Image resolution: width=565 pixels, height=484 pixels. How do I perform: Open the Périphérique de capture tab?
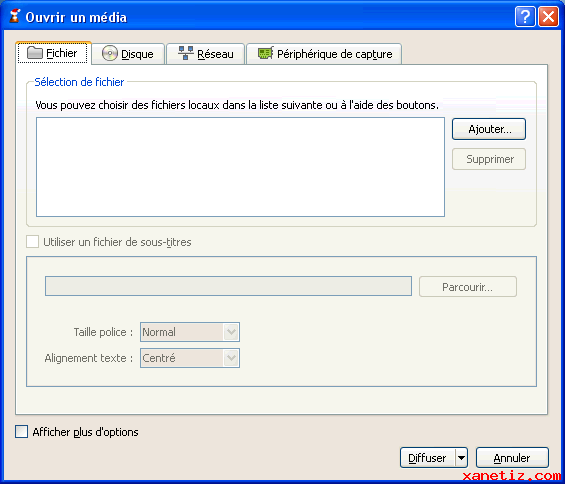coord(324,54)
